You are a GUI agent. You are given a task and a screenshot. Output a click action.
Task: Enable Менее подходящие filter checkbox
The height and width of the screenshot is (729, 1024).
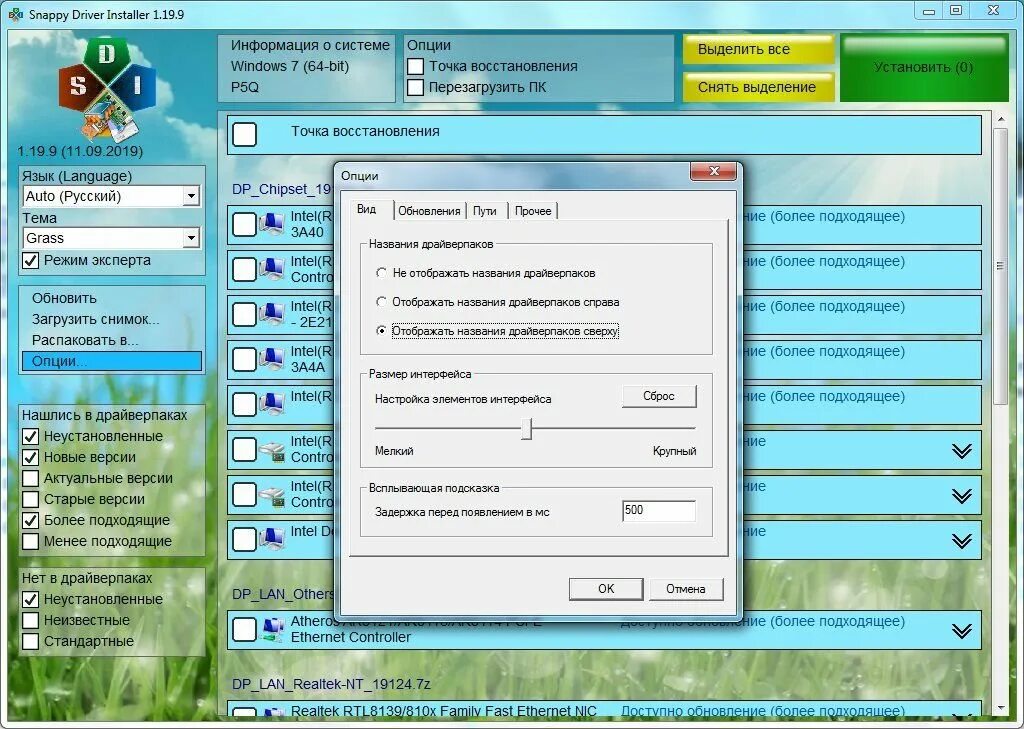(31, 542)
